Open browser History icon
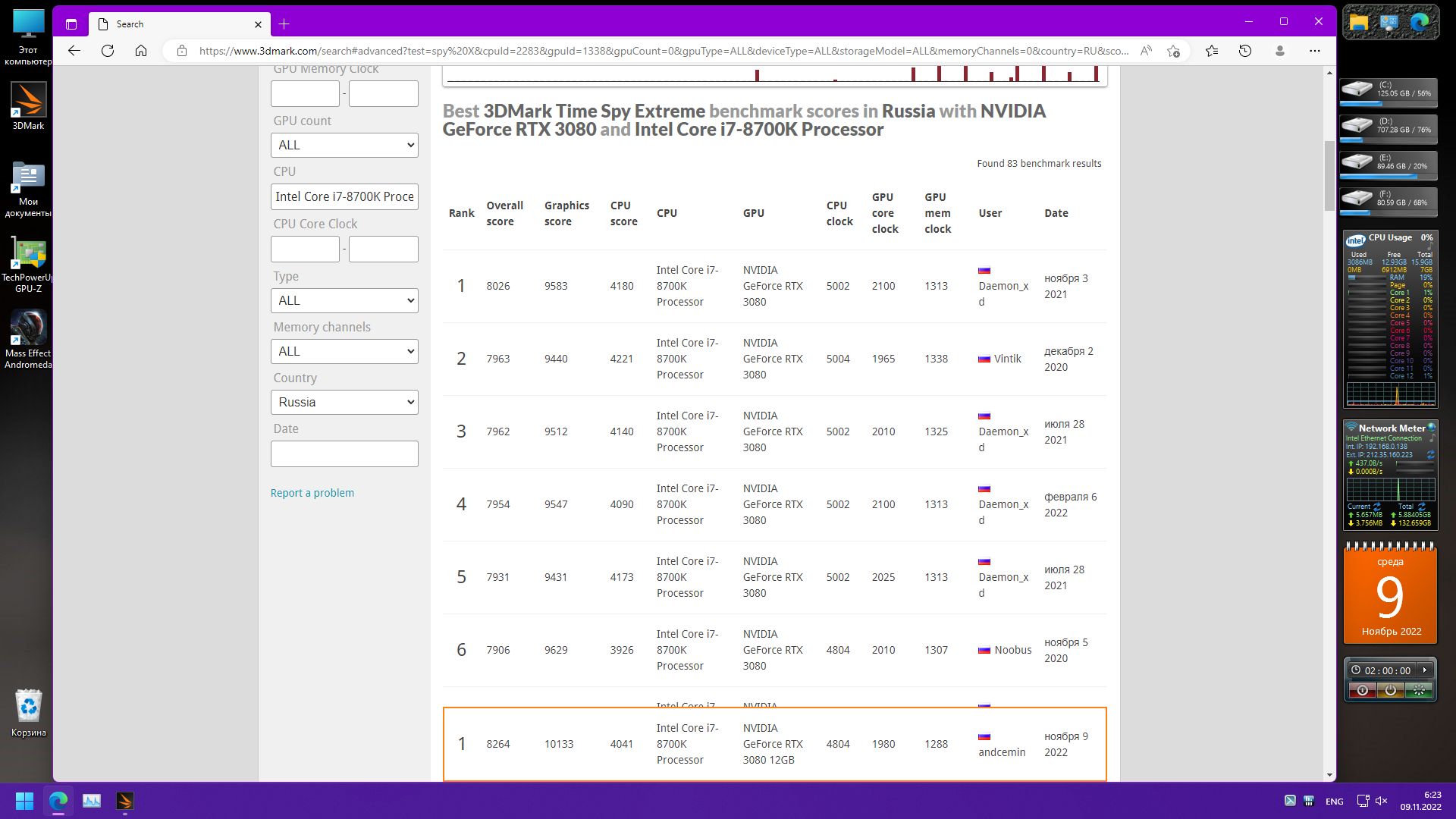 pyautogui.click(x=1245, y=51)
